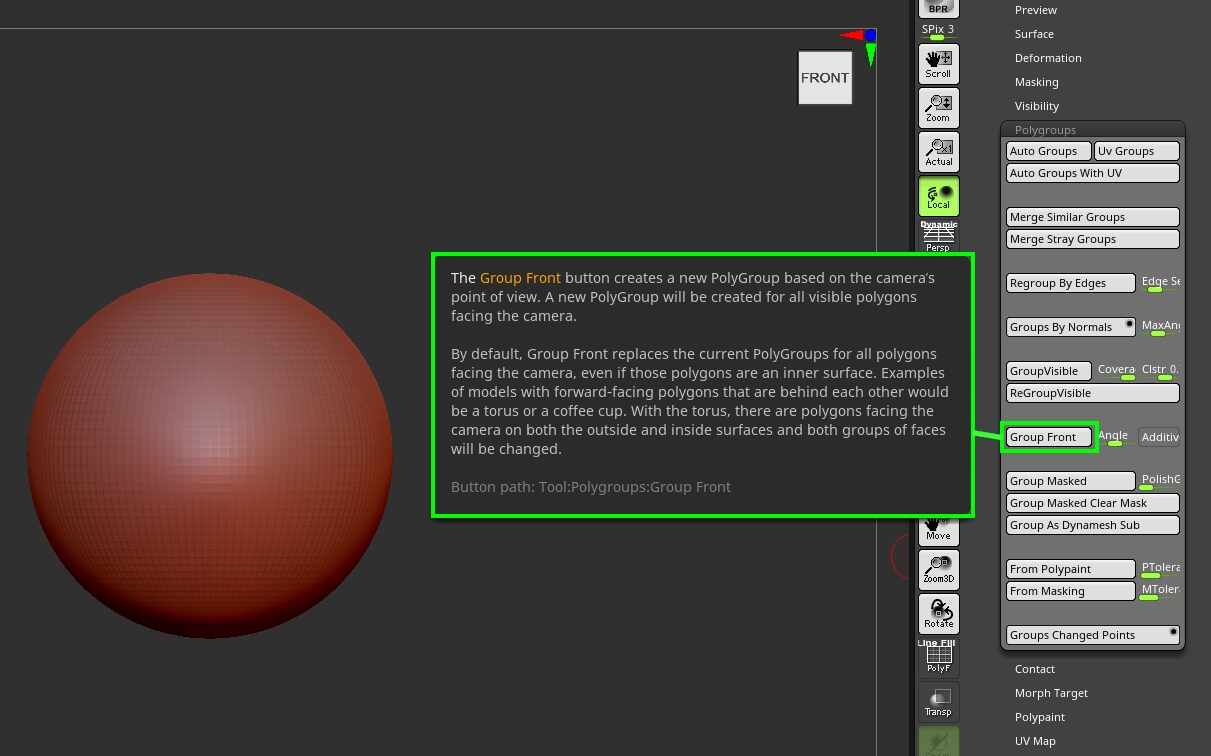
Task: Expand the Polypaint subpalette
Action: coord(1040,717)
